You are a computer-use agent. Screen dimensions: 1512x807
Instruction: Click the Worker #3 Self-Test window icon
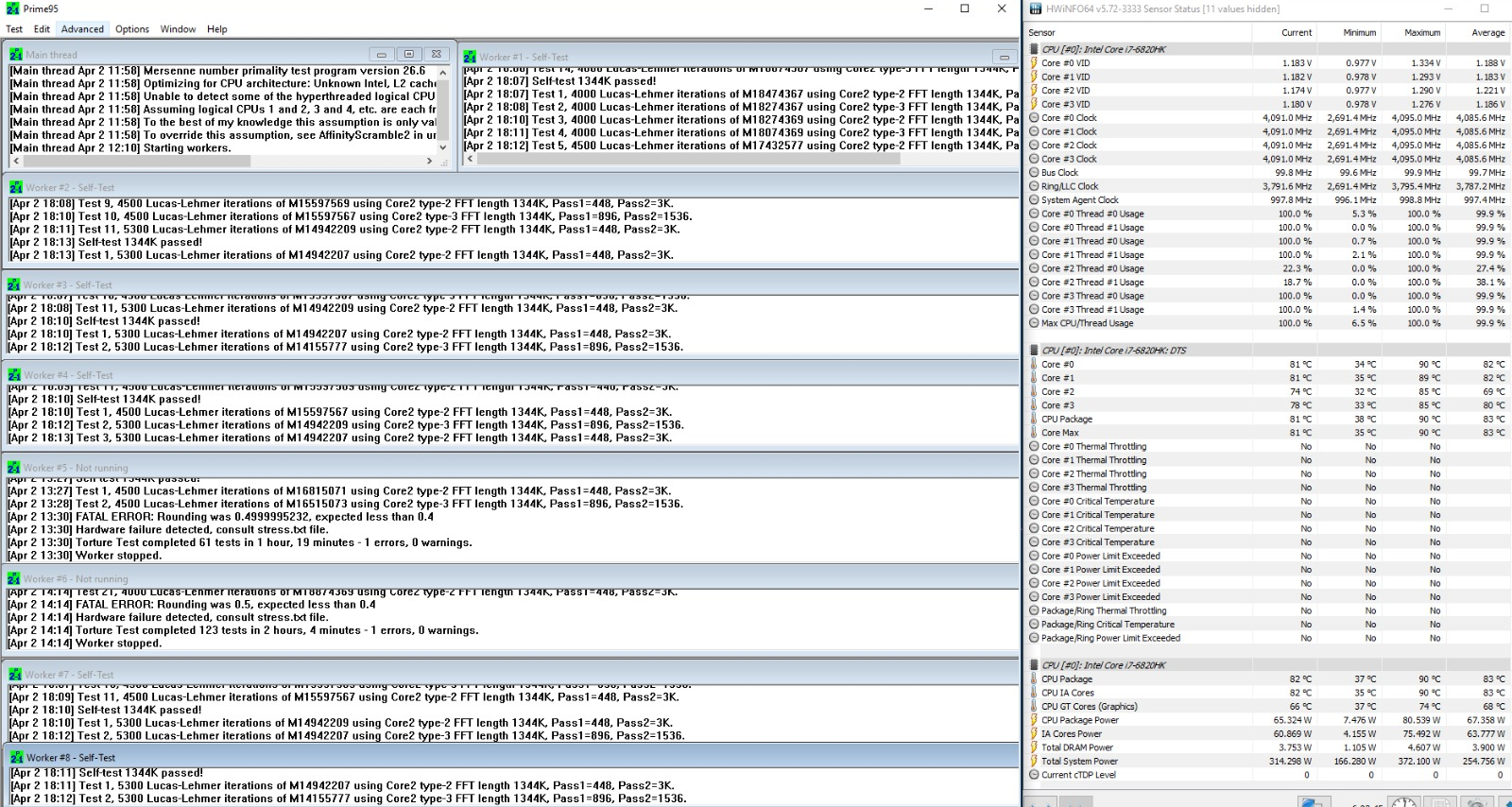pos(14,284)
